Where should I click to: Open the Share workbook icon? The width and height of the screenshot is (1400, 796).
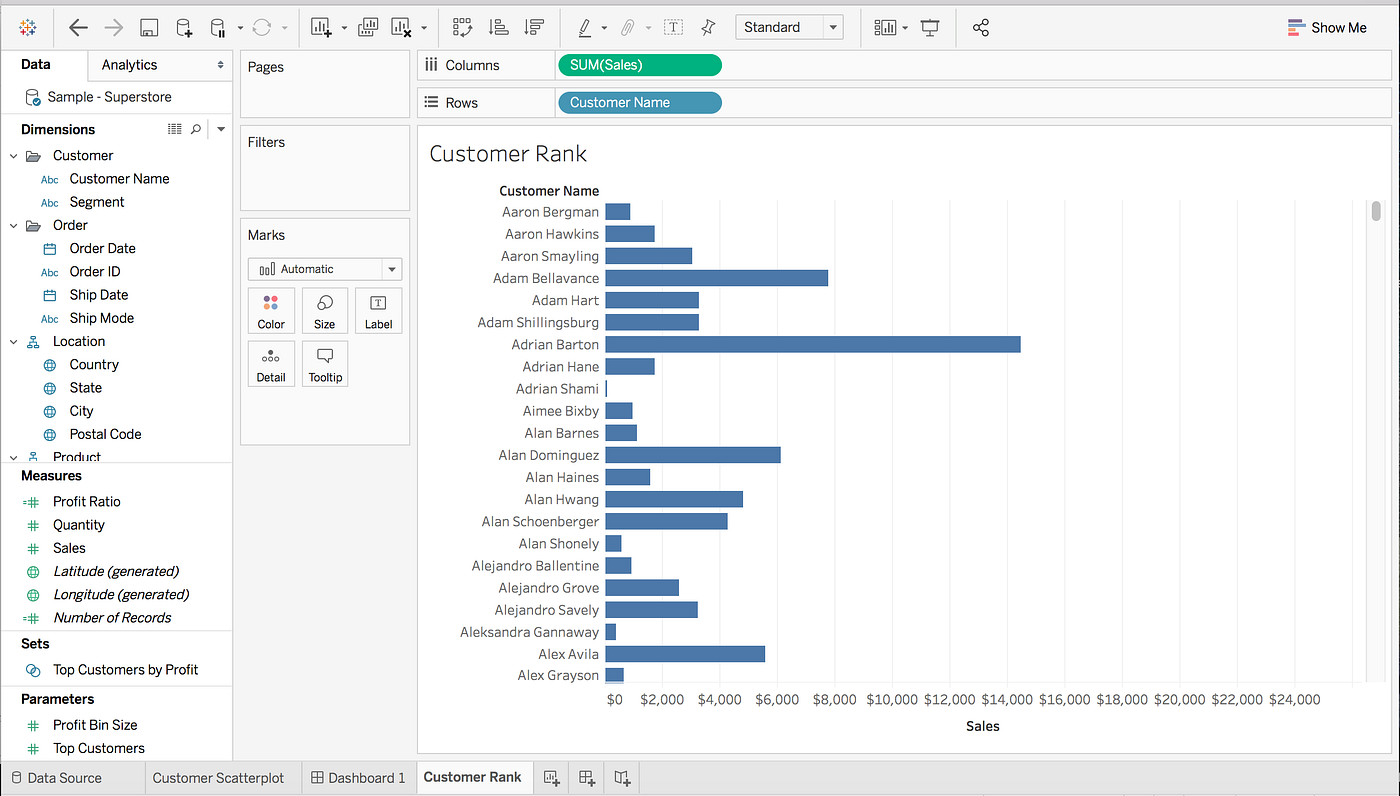tap(981, 27)
